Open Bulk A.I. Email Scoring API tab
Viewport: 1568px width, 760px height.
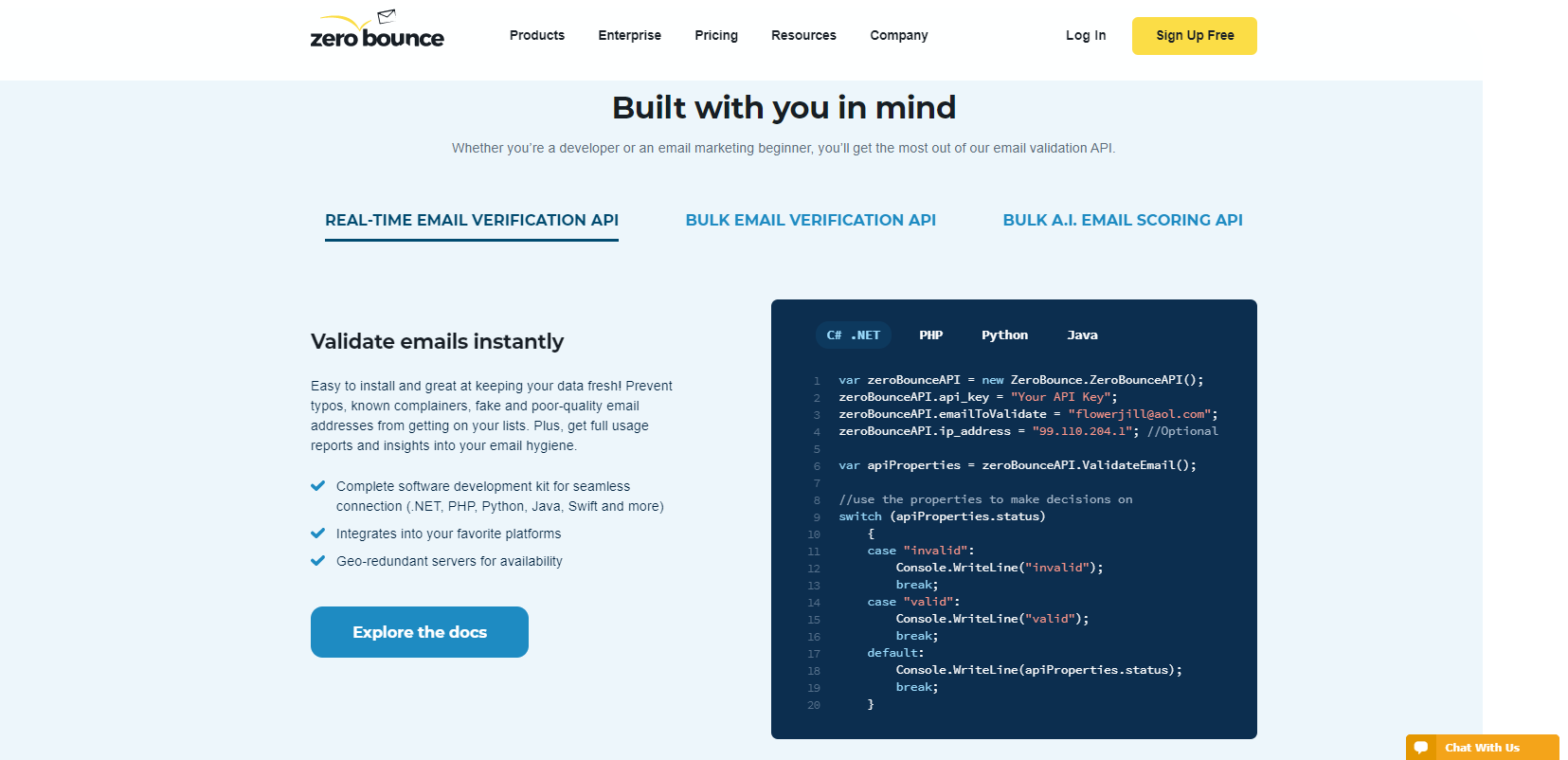(x=1123, y=220)
